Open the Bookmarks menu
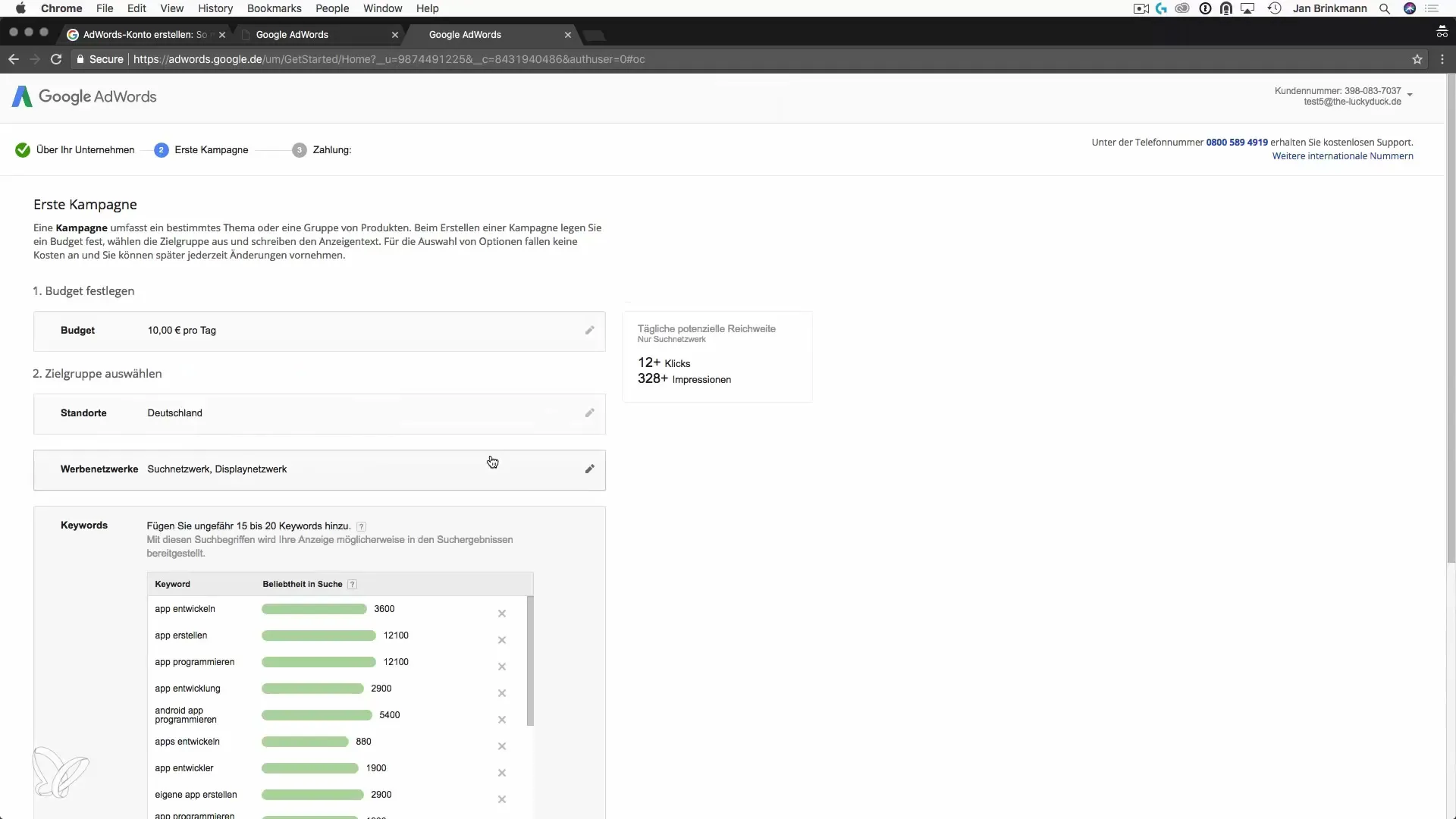Screen dimensions: 1456x819 coord(275,8)
